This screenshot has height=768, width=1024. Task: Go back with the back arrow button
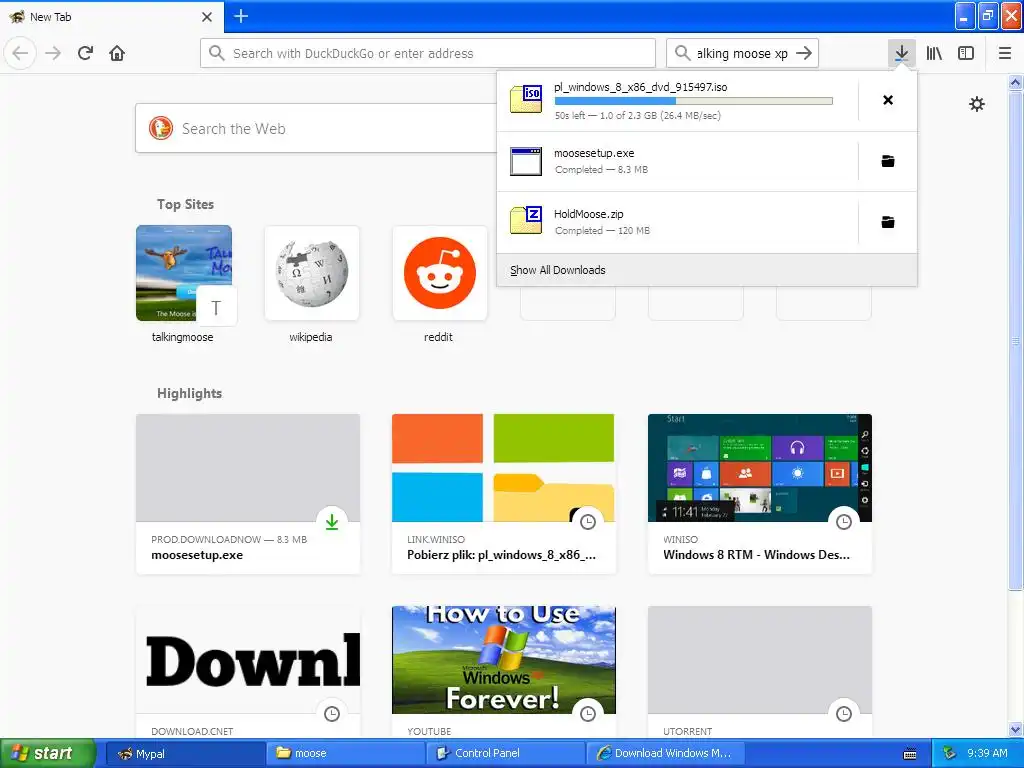click(x=20, y=53)
